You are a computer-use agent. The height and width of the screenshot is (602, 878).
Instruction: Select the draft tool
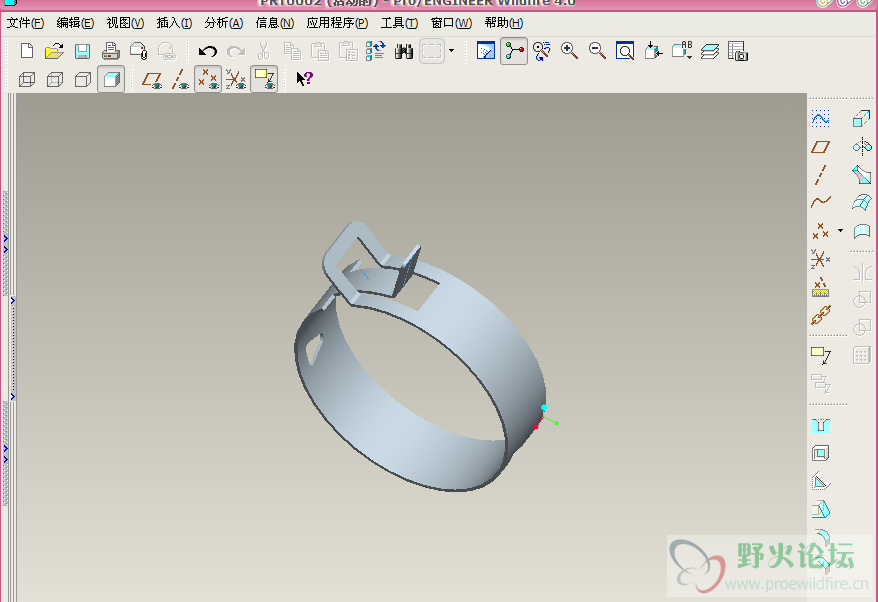(821, 510)
